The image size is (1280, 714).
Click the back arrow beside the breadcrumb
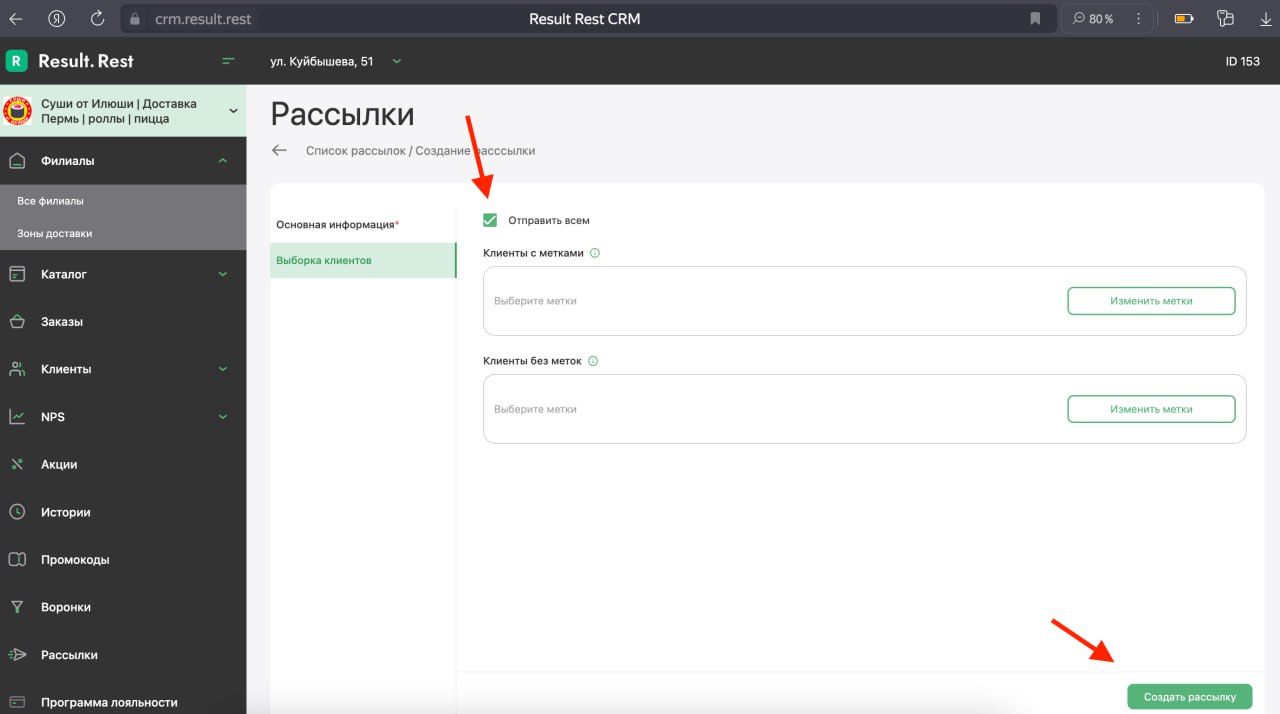[x=280, y=150]
